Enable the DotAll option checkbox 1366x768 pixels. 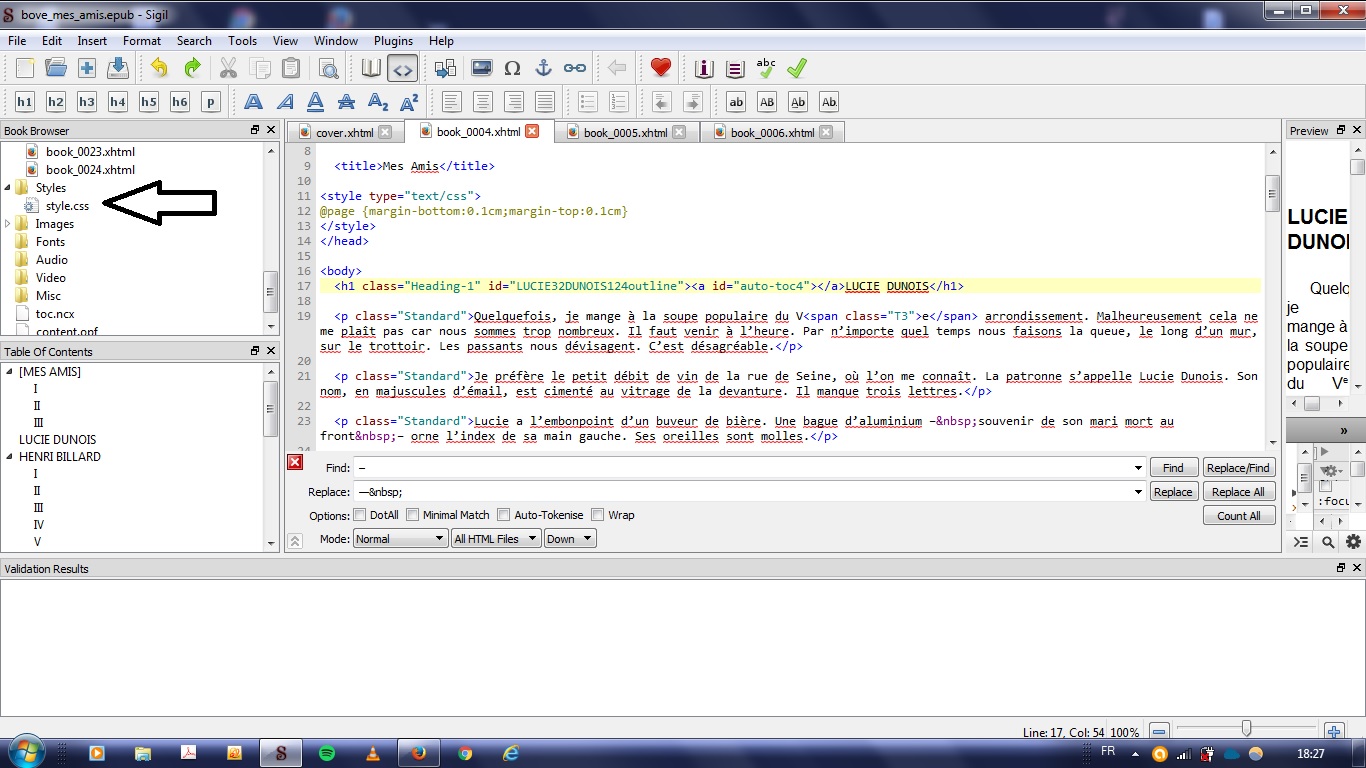point(360,515)
